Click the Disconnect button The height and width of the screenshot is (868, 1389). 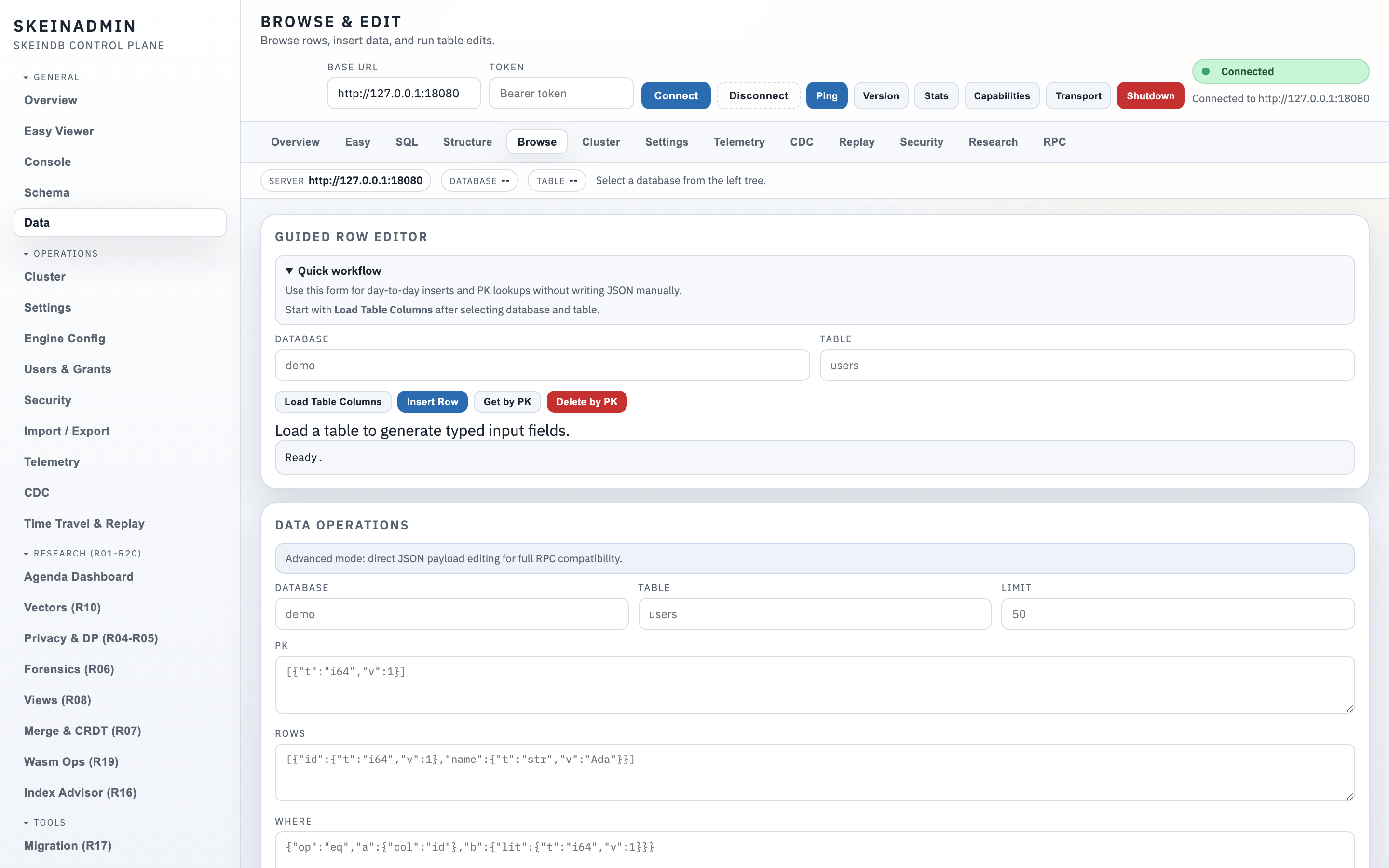tap(758, 96)
